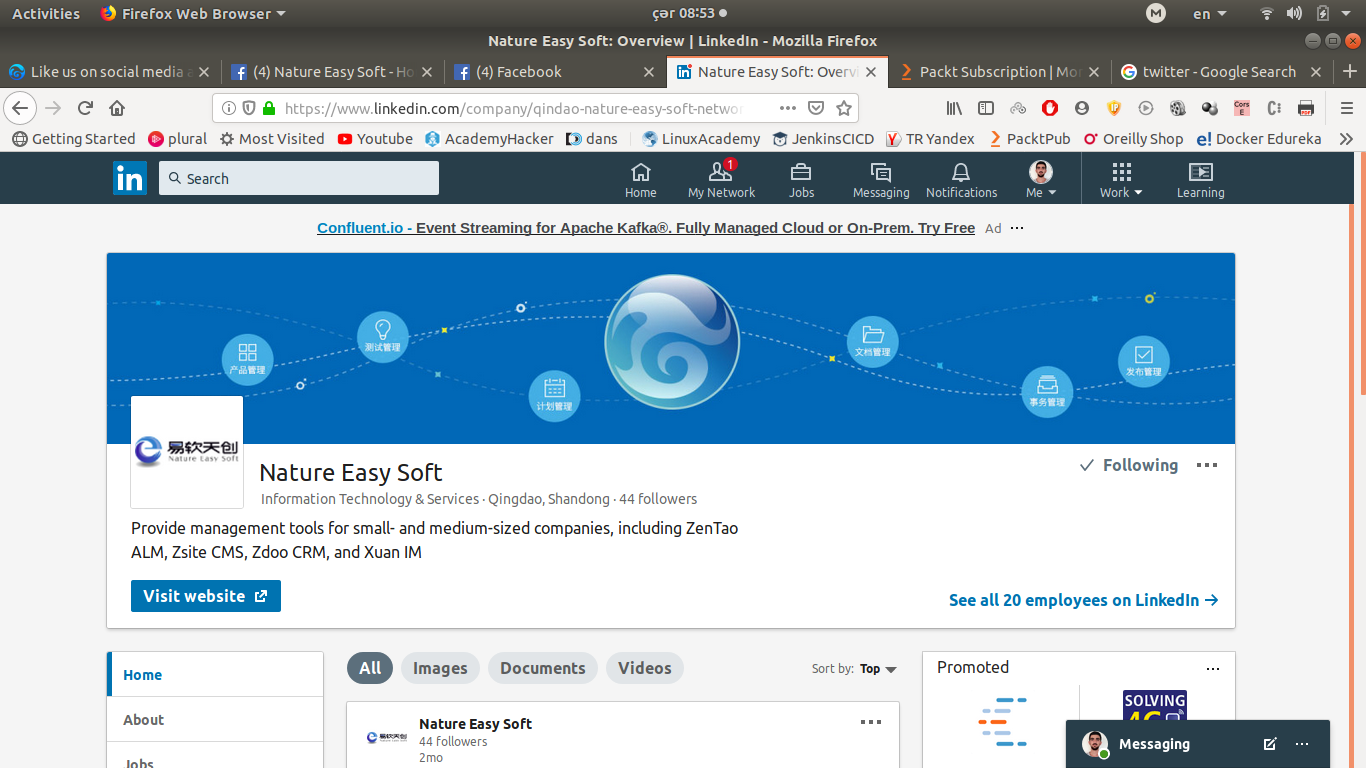This screenshot has height=768, width=1366.
Task: Switch to 'twitter - Google Search' tab
Action: click(1222, 72)
